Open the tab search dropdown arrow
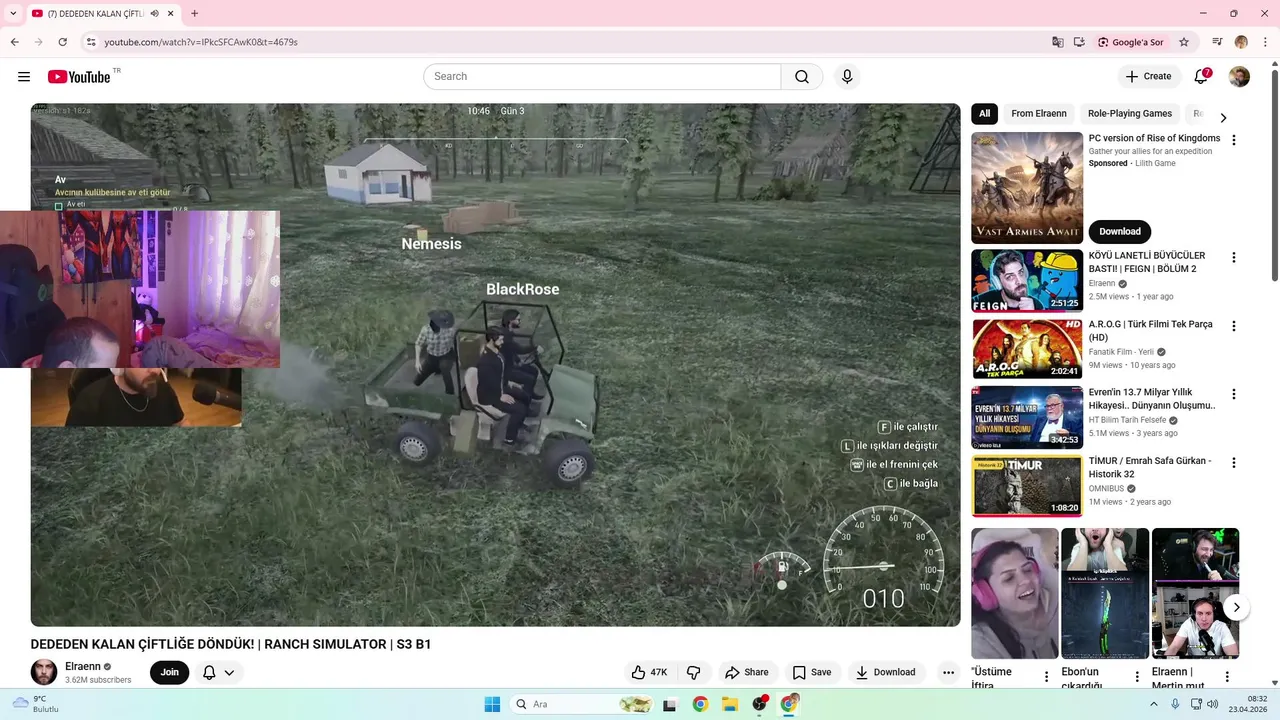Image resolution: width=1280 pixels, height=720 pixels. (x=13, y=13)
